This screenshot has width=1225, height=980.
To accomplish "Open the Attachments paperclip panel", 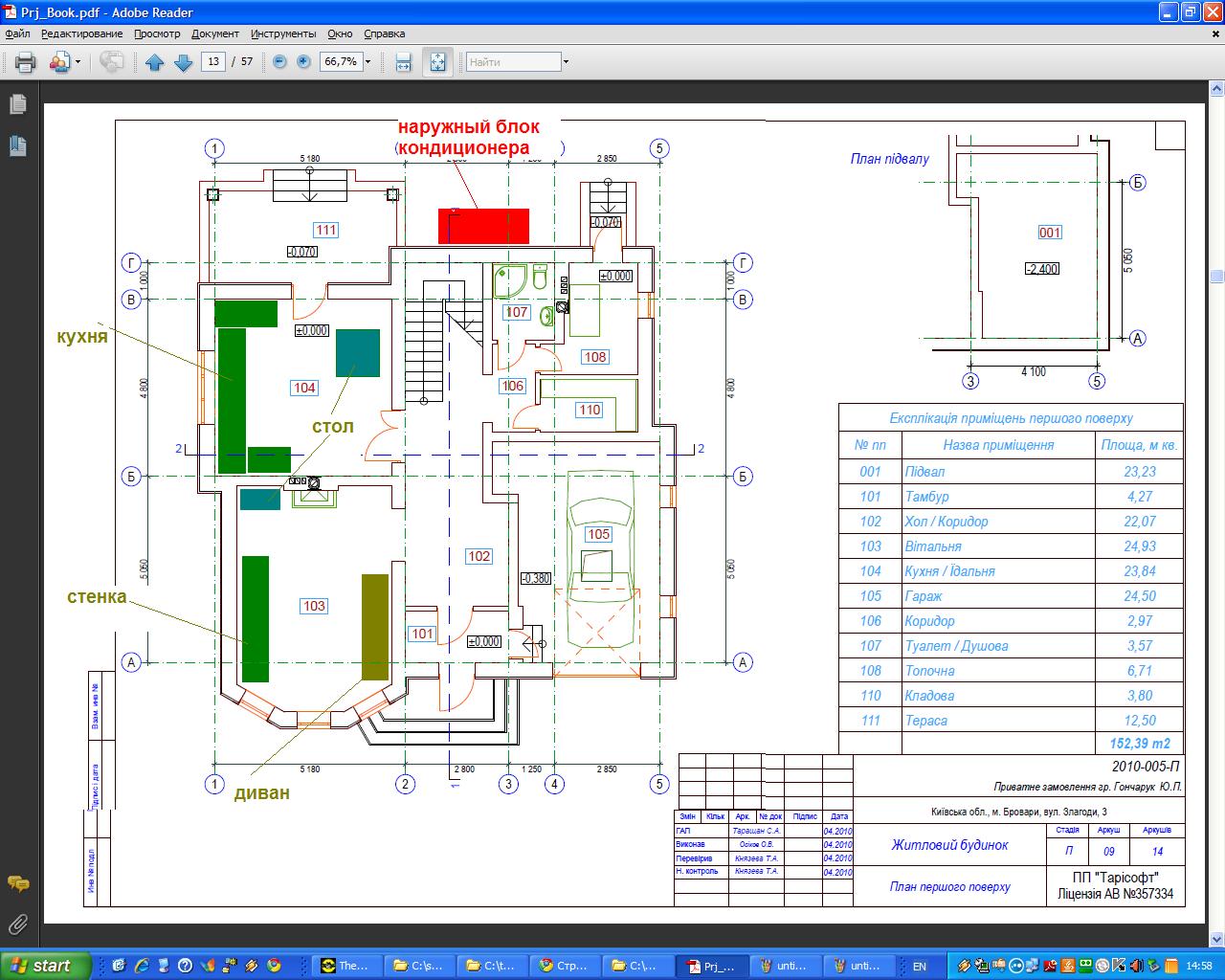I will [17, 924].
